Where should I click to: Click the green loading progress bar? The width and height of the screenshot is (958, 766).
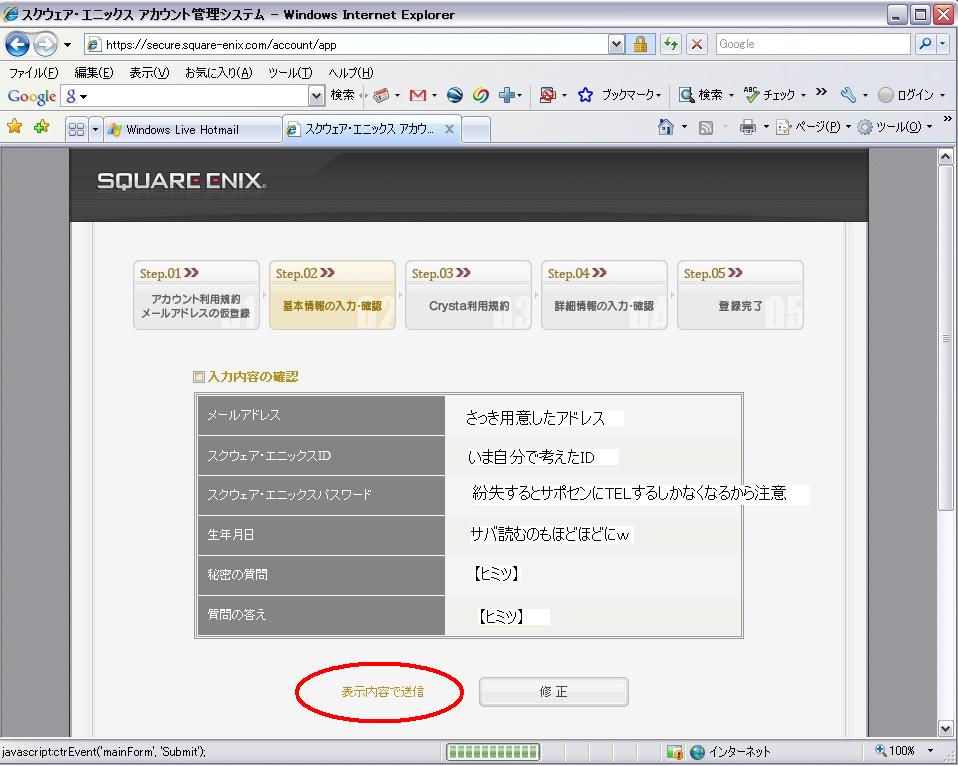coord(493,752)
